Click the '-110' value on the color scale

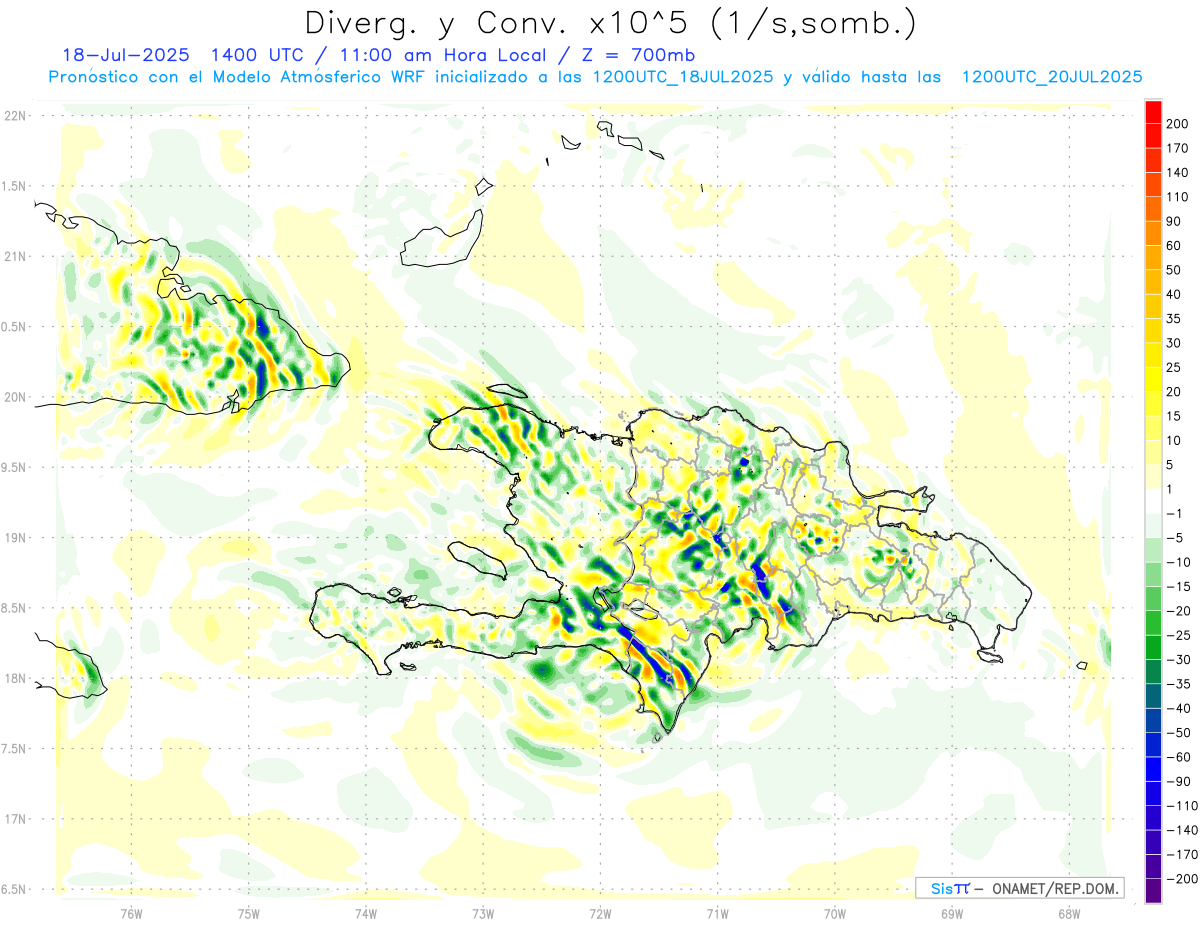pyautogui.click(x=1182, y=806)
